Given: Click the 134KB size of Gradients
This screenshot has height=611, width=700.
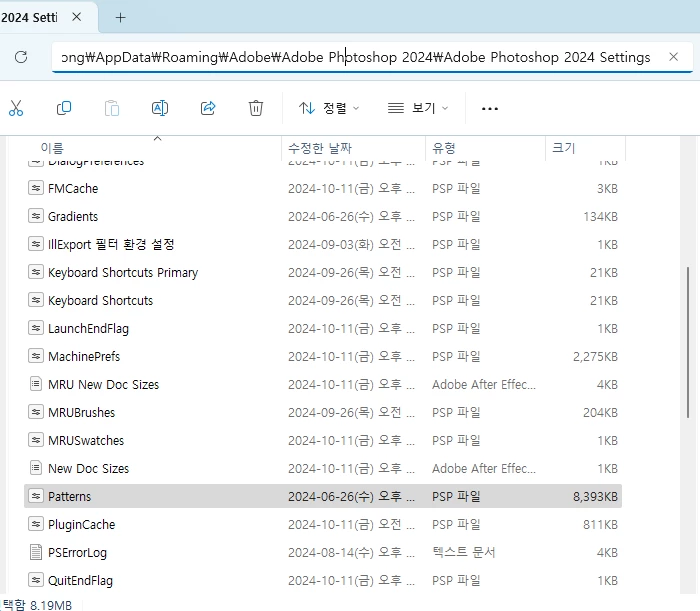Looking at the screenshot, I should pyautogui.click(x=600, y=216).
